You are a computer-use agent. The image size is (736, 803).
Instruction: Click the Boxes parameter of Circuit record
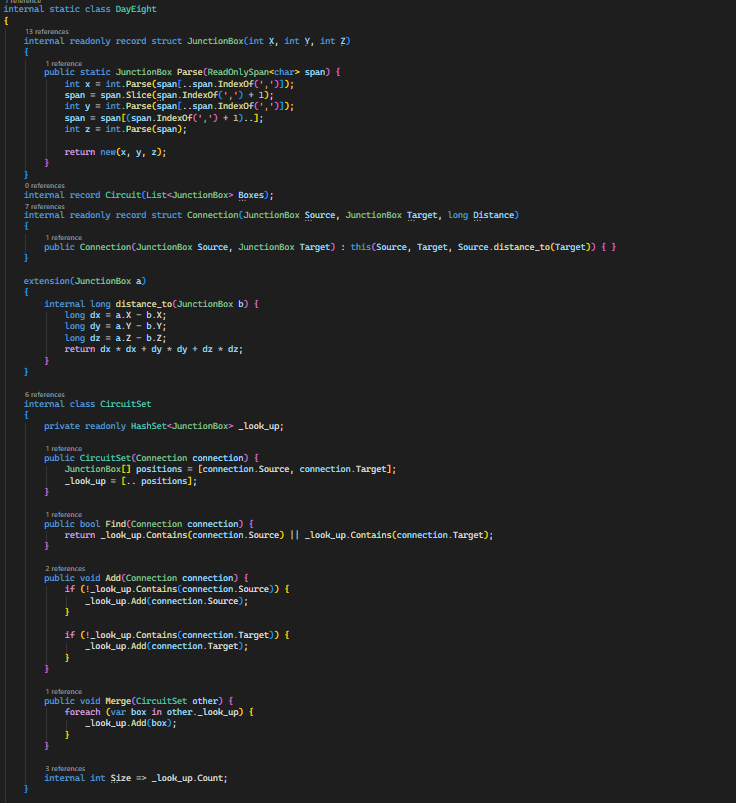pos(251,195)
